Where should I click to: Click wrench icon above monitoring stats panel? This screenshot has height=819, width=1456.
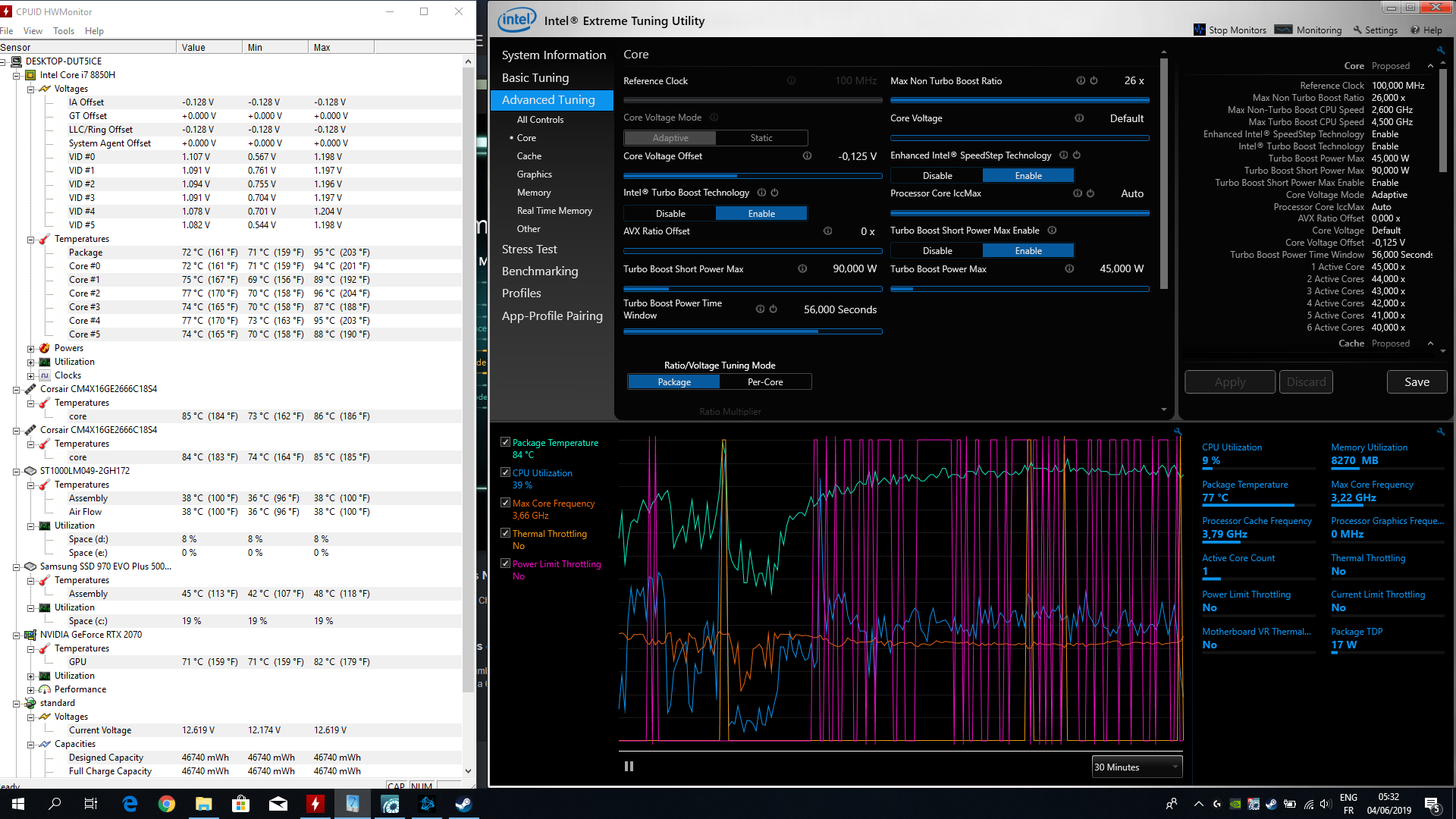coord(1440,431)
